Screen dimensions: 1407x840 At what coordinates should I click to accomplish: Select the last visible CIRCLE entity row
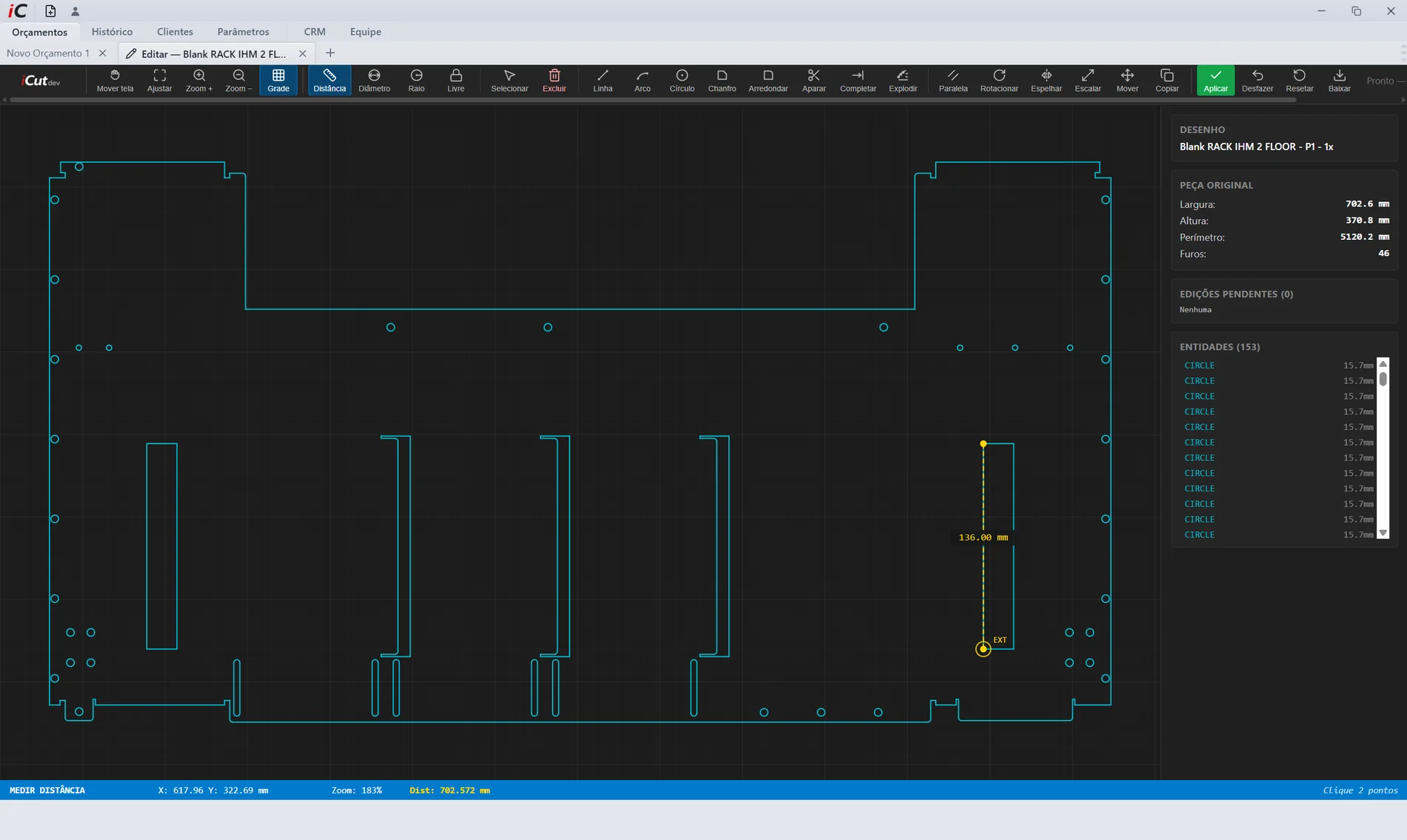tap(1278, 535)
